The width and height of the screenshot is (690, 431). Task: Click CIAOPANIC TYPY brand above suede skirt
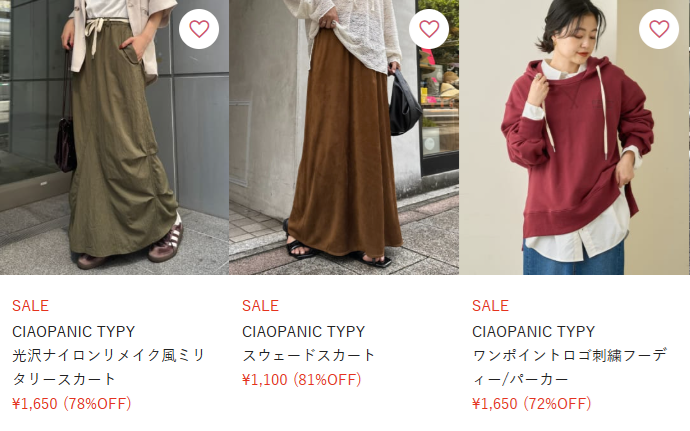click(x=304, y=332)
